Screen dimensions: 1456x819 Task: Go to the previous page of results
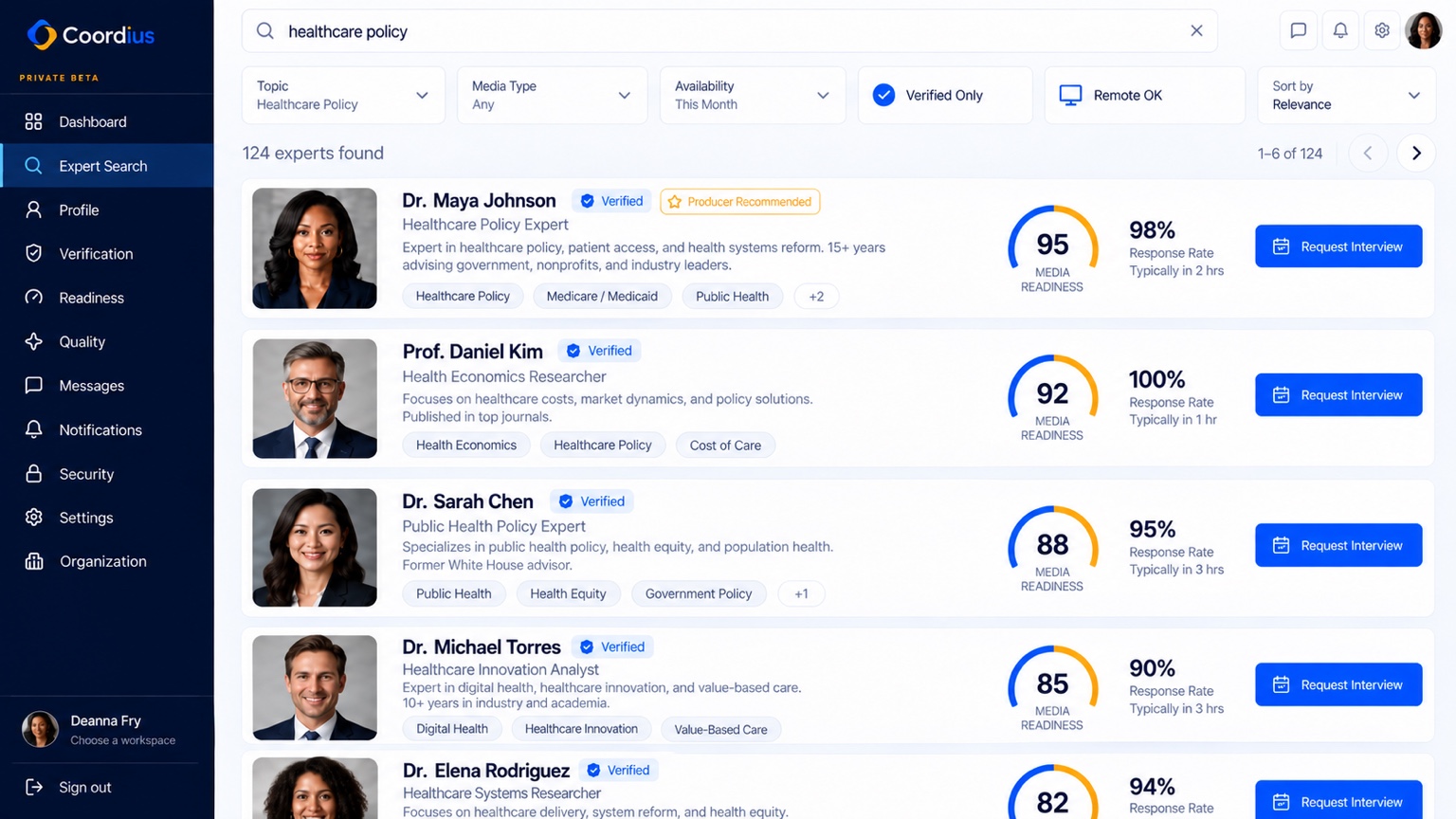pos(1368,153)
